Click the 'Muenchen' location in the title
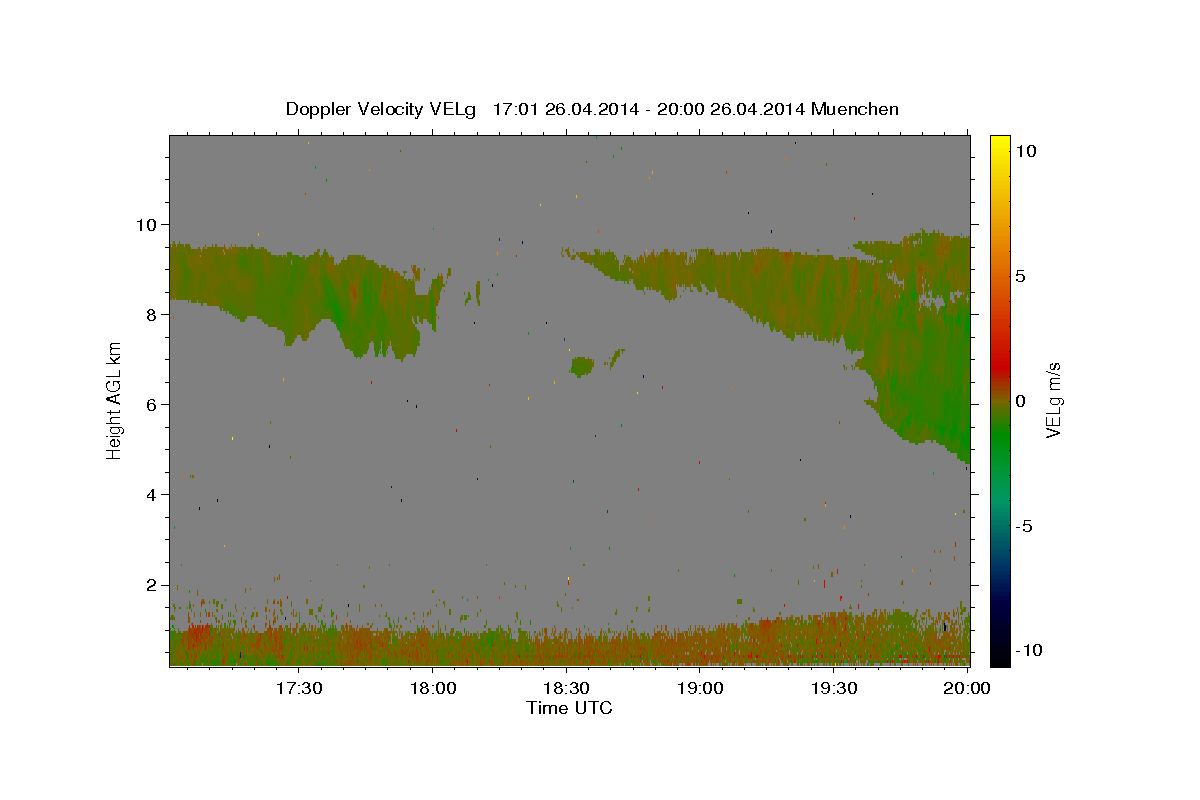This screenshot has height=800, width=1200. (856, 109)
